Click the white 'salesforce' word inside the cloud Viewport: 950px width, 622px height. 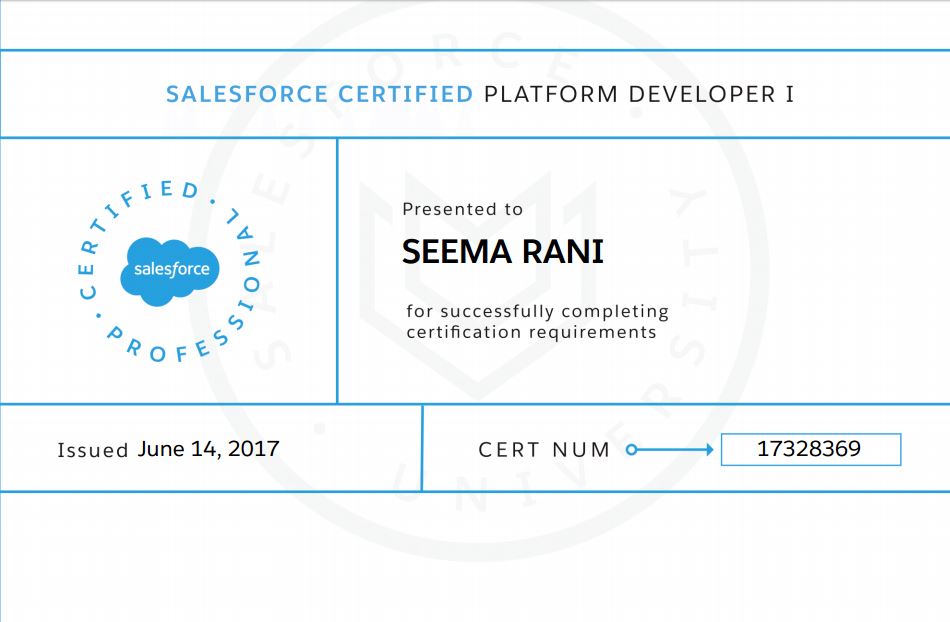[x=171, y=269]
